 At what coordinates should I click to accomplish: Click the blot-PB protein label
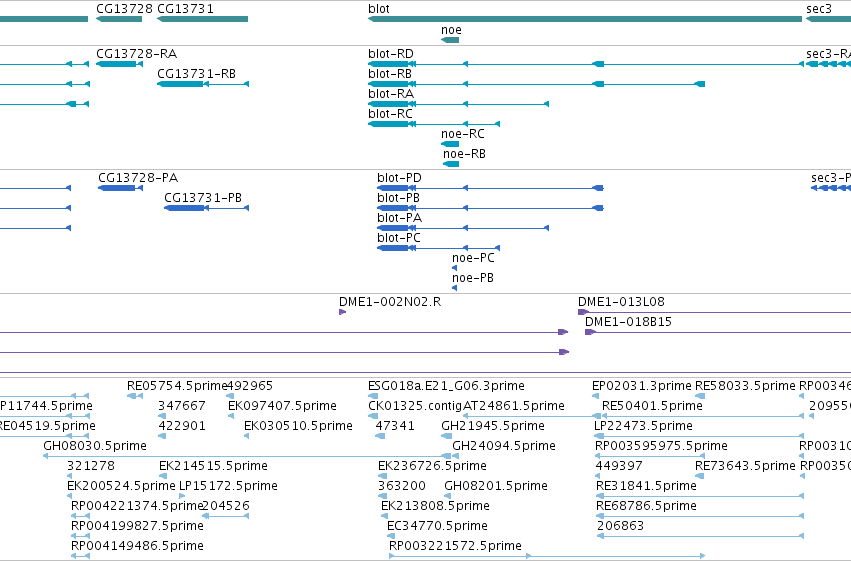click(398, 198)
